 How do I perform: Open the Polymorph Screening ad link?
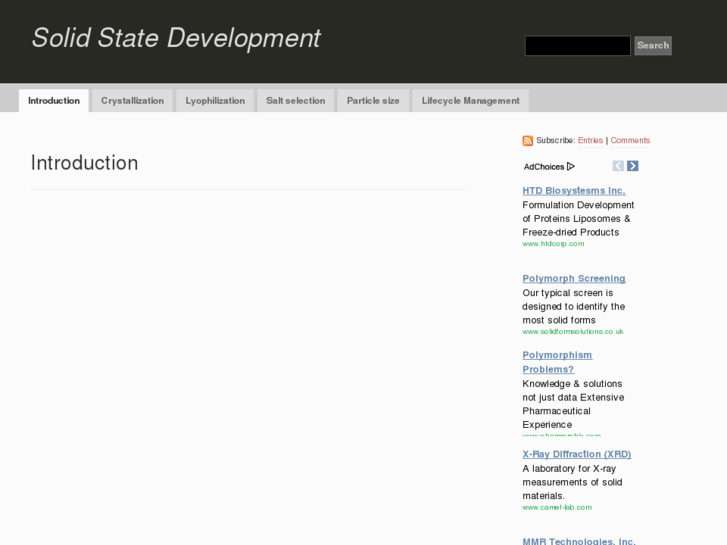(573, 279)
